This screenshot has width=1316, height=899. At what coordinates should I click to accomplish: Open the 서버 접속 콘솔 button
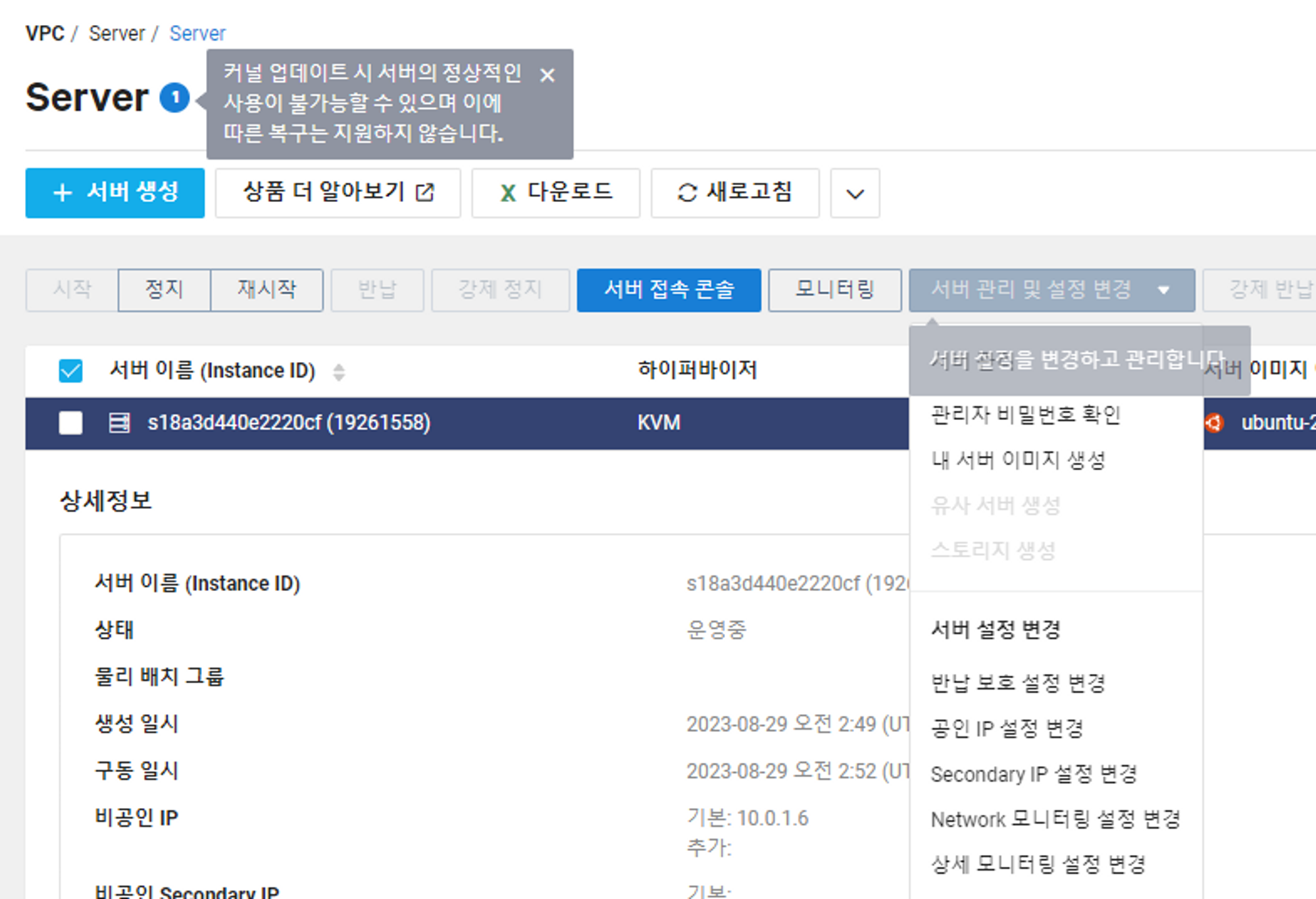[669, 290]
